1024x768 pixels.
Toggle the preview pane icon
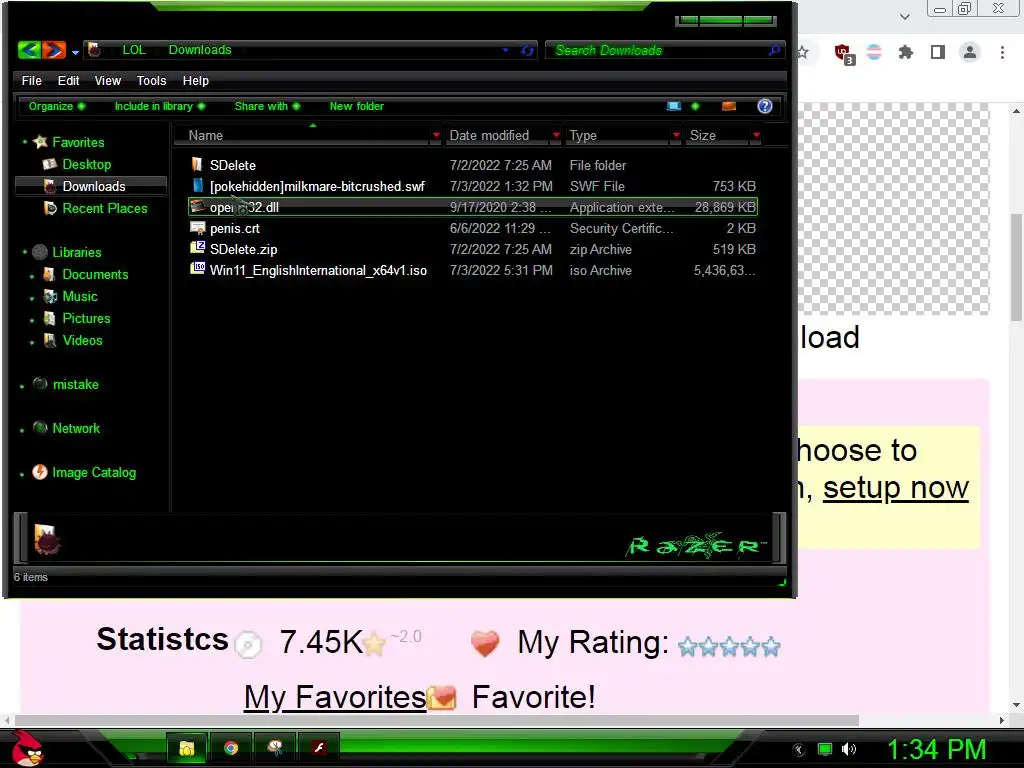click(729, 106)
